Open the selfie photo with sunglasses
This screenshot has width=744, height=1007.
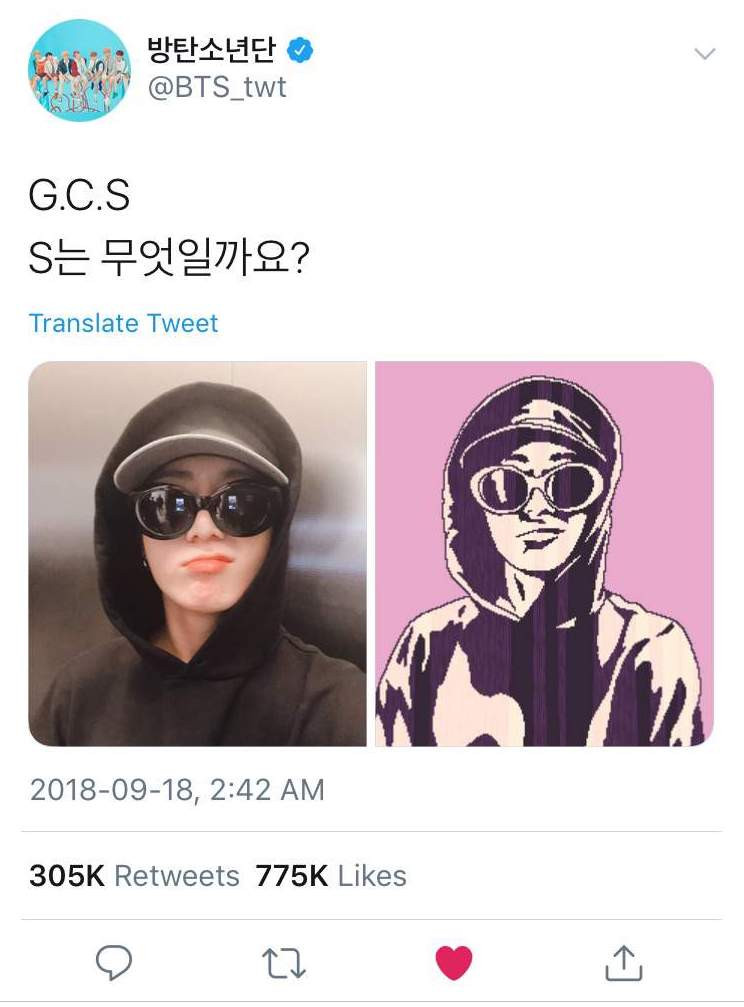pos(197,554)
